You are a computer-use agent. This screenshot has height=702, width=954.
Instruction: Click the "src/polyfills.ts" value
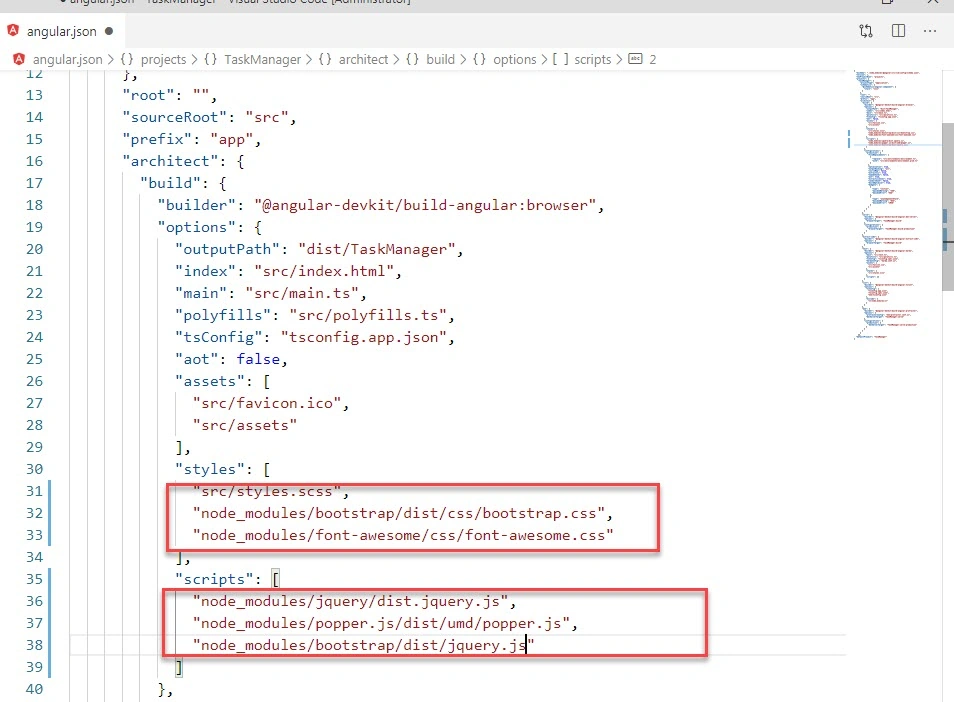click(x=367, y=315)
